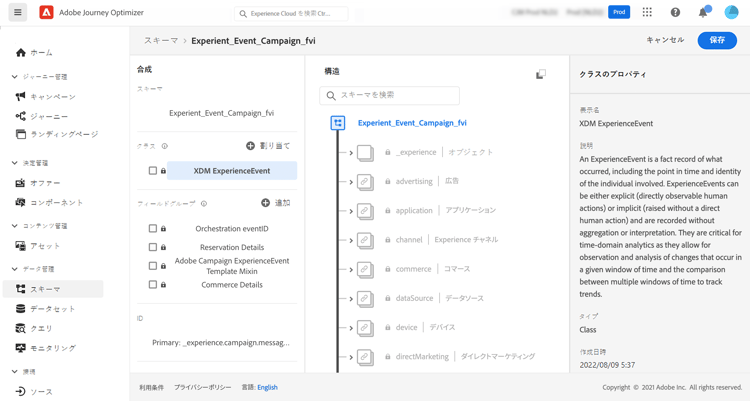Go to データセット in sidebar
The height and width of the screenshot is (401, 750).
coord(52,309)
